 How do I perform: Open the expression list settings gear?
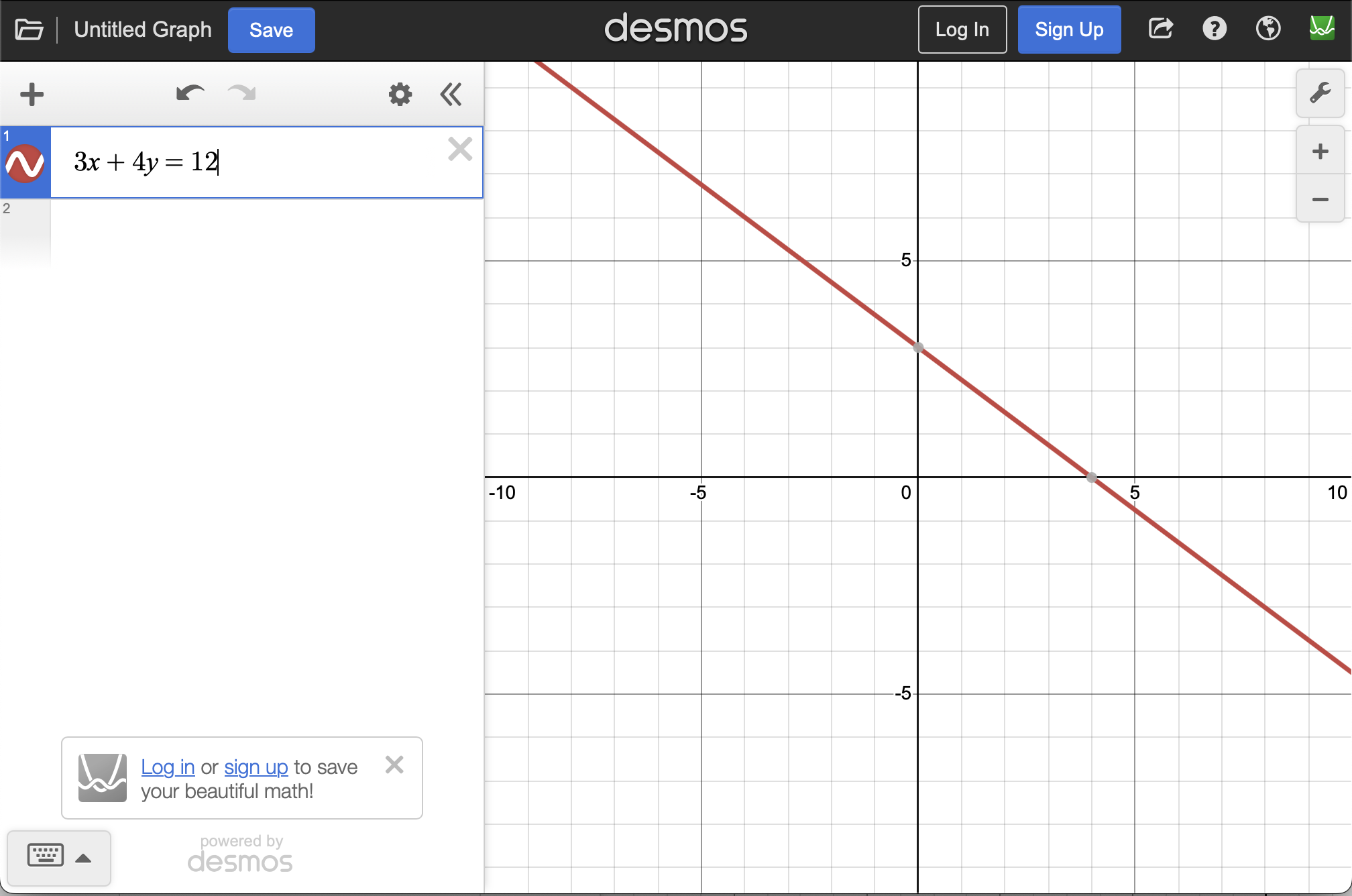[x=400, y=95]
